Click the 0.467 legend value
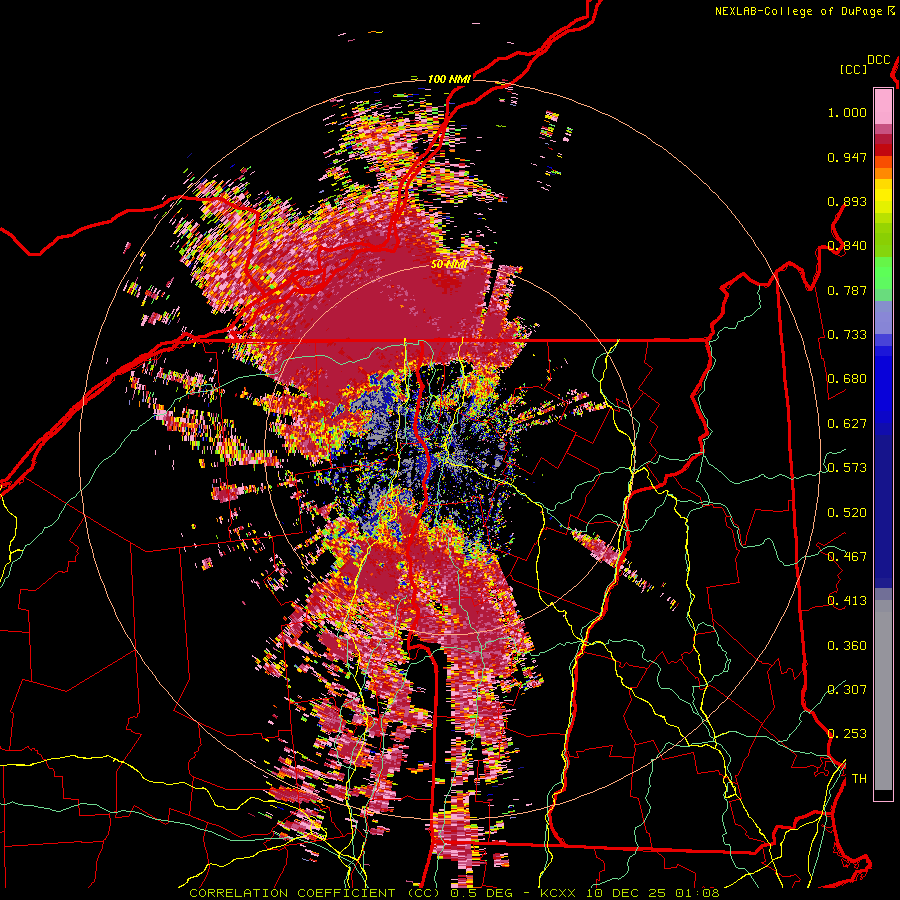The width and height of the screenshot is (900, 900). coord(847,557)
